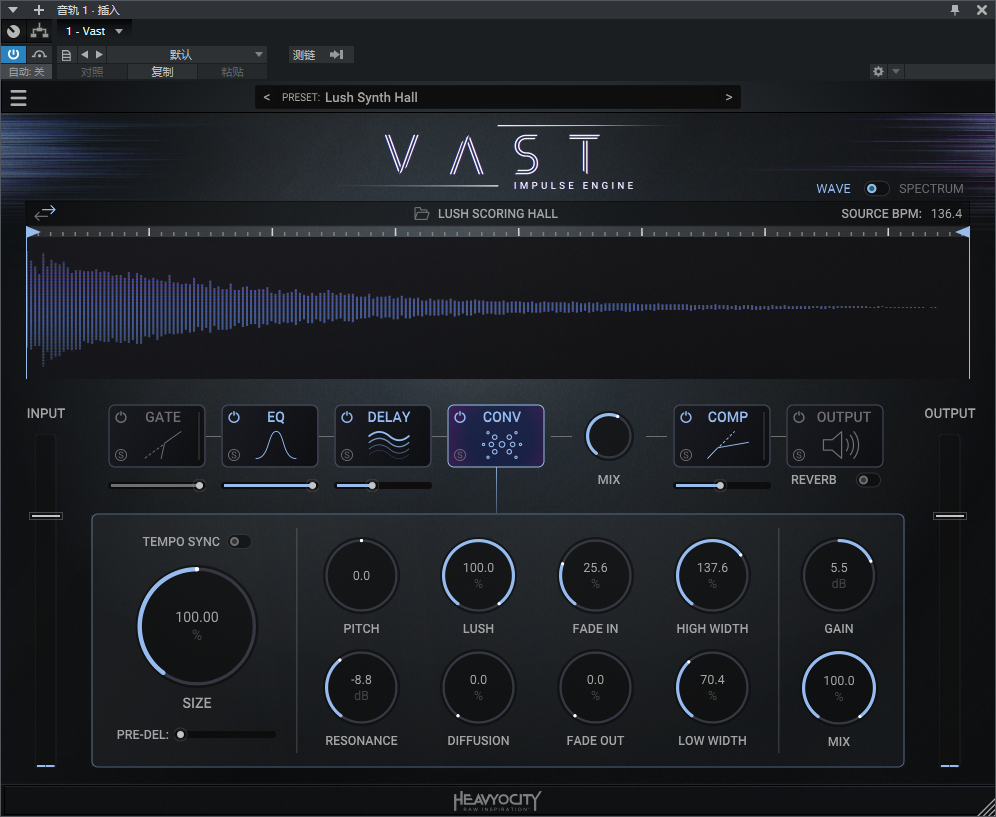Image resolution: width=996 pixels, height=817 pixels.
Task: Open the host preset document icon
Action: 66,55
